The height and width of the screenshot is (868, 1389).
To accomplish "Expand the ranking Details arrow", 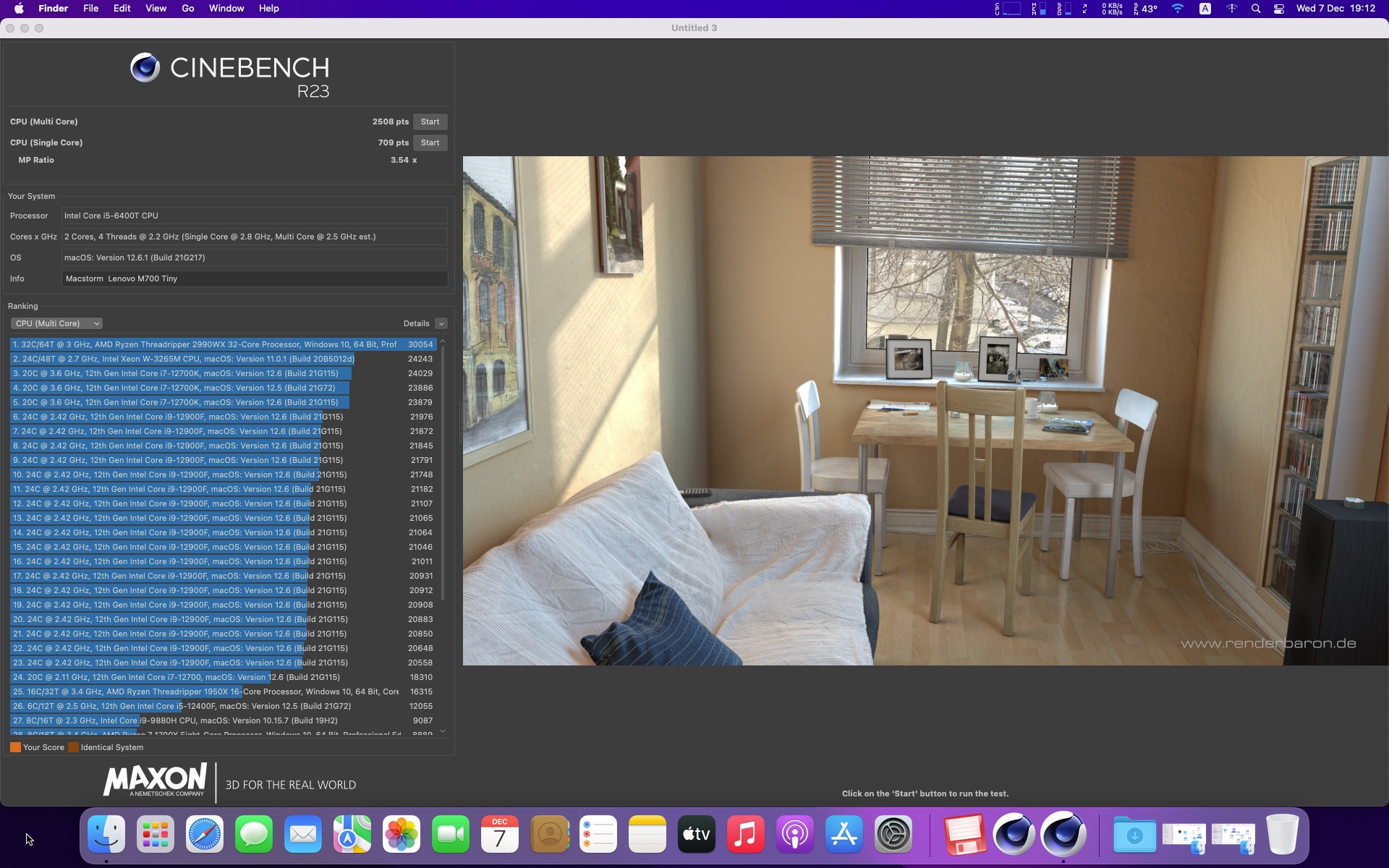I will point(441,323).
